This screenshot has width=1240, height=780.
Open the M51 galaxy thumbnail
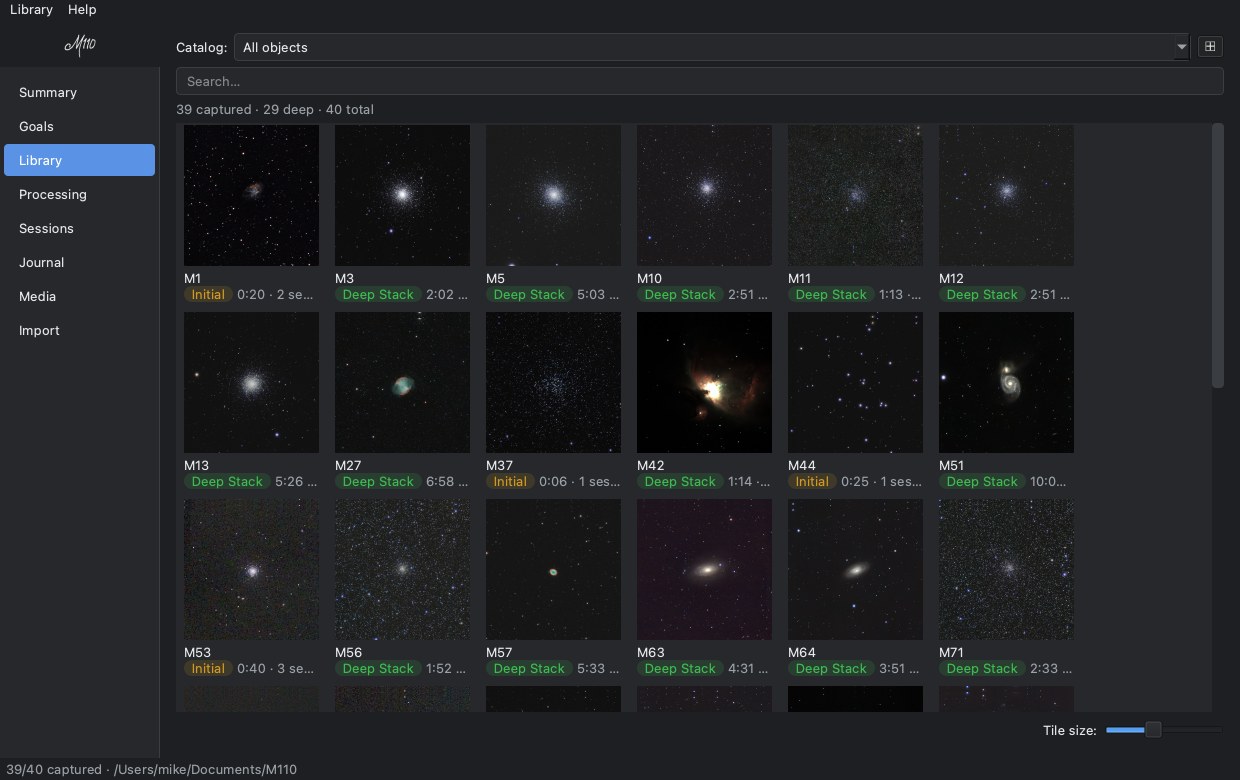[x=1006, y=382]
